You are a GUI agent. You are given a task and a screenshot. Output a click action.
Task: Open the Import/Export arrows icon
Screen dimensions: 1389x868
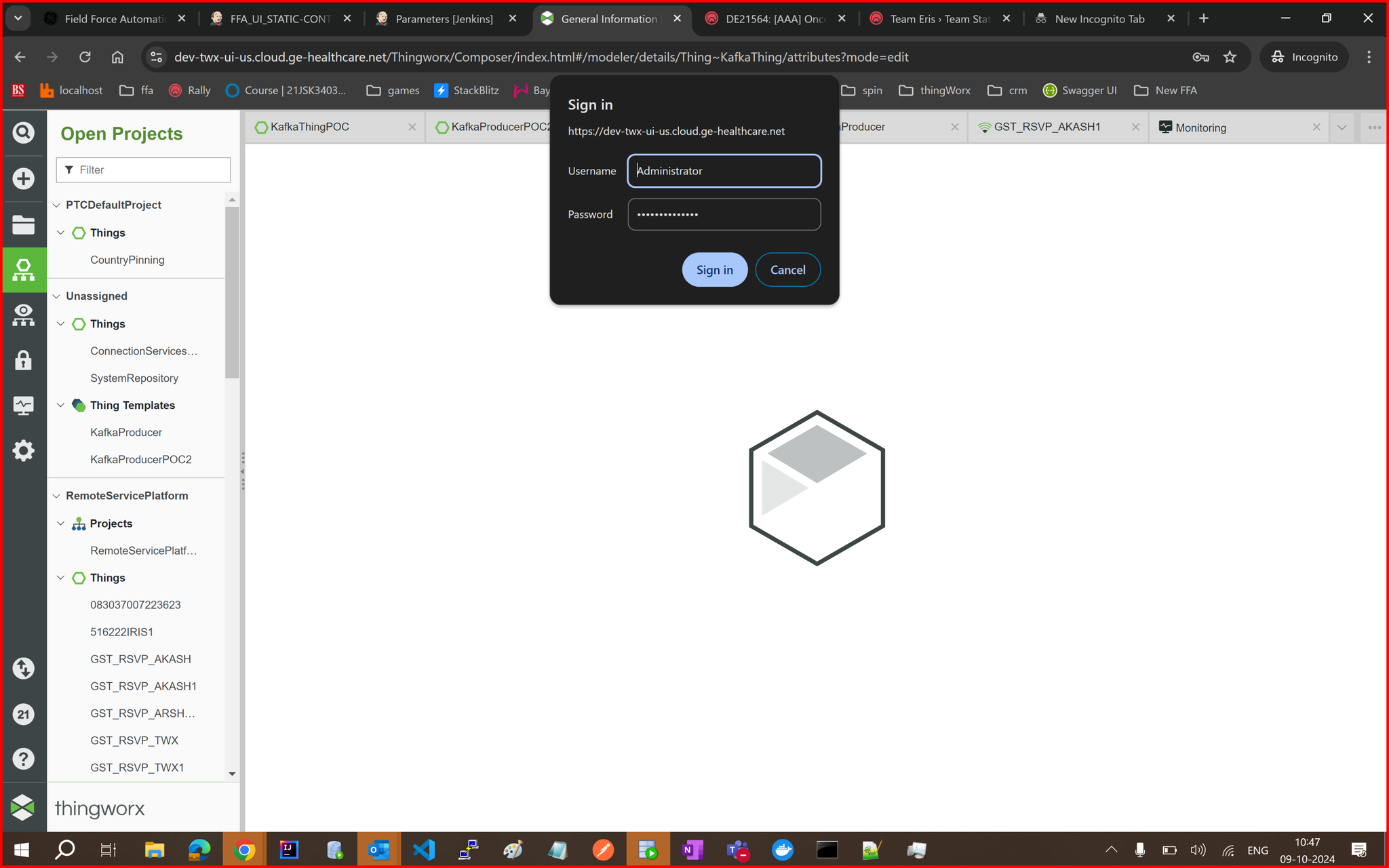24,669
